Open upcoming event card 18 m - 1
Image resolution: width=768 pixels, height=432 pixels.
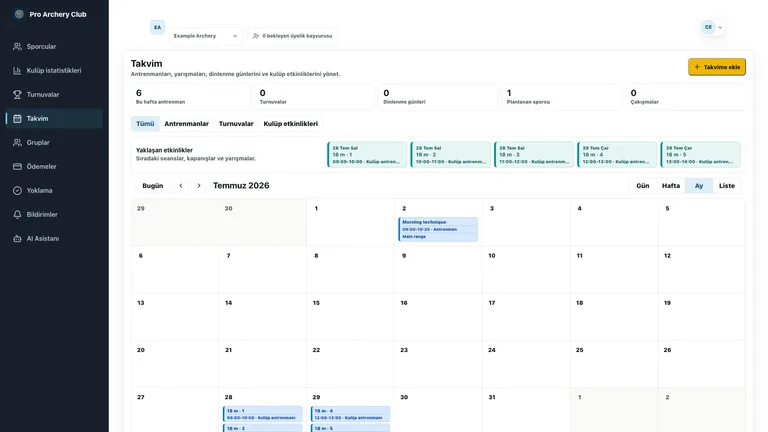(x=367, y=155)
